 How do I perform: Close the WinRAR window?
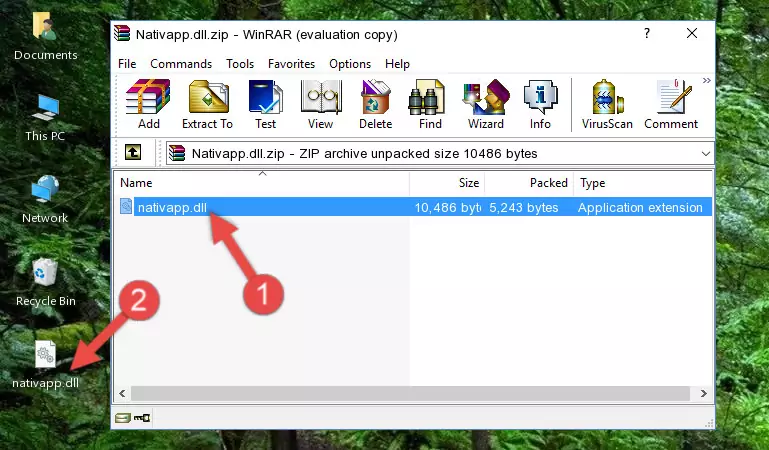pos(692,33)
